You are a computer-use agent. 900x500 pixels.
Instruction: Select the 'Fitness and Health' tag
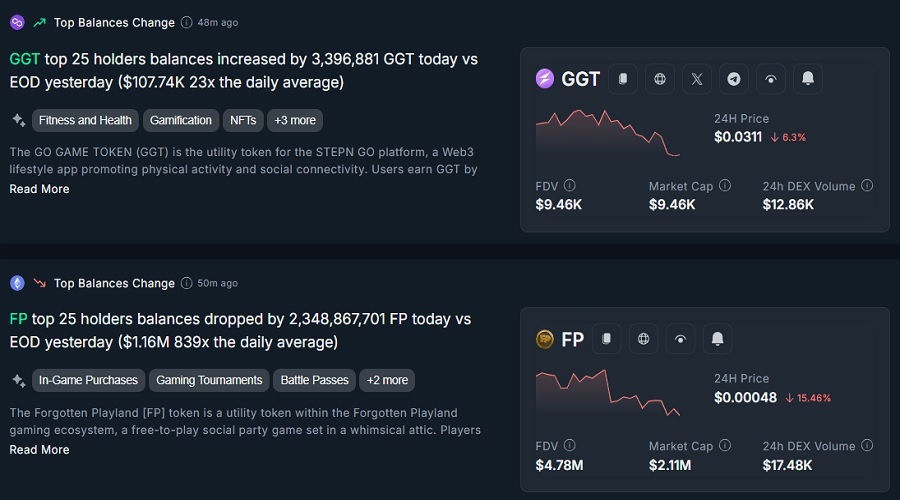[85, 120]
